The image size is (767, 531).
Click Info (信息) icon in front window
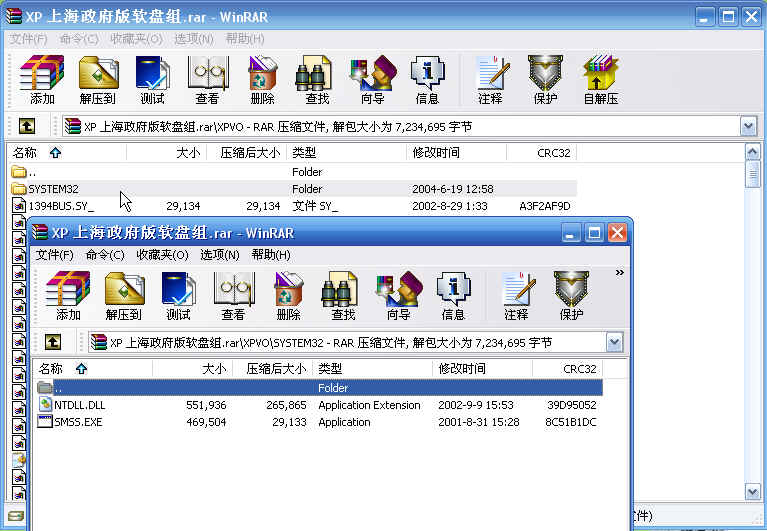pos(453,296)
